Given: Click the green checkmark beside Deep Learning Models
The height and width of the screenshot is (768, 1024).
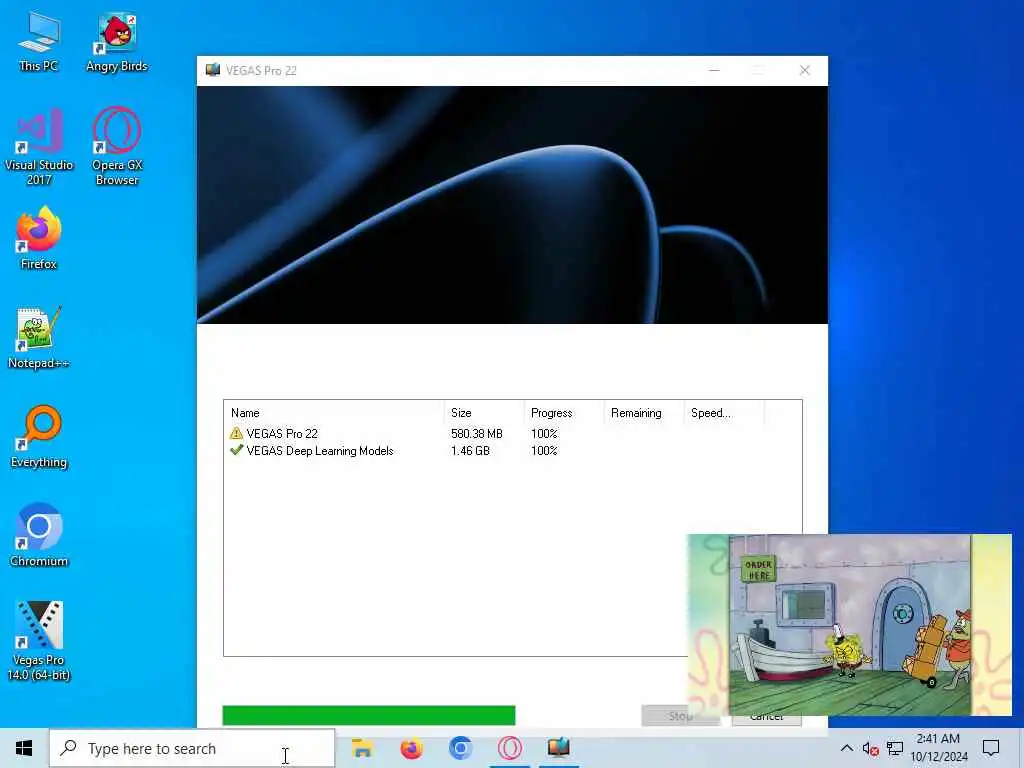Looking at the screenshot, I should point(236,450).
